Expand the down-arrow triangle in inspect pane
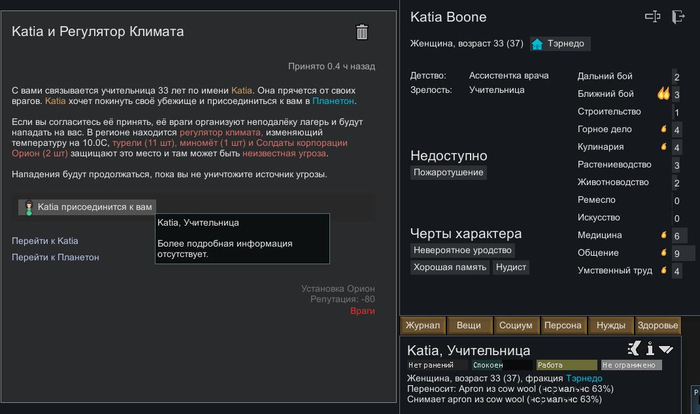The width and height of the screenshot is (700, 414). pos(666,348)
